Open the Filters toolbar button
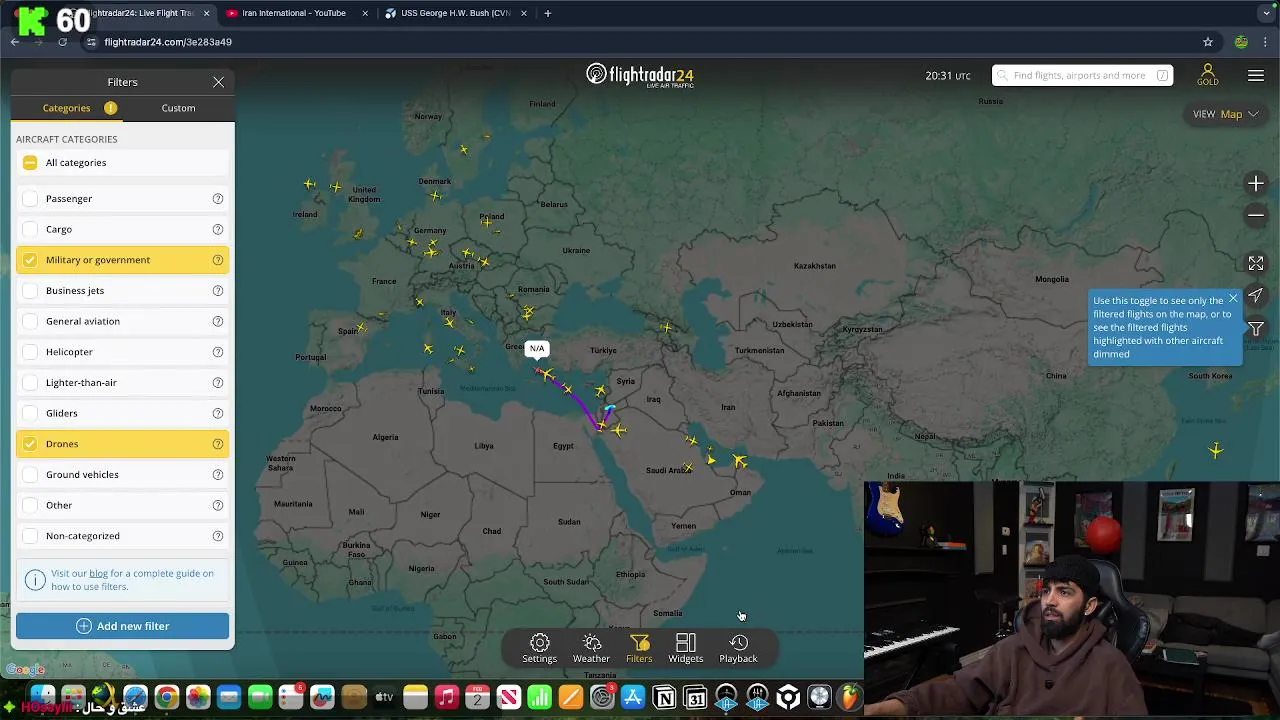 coord(639,648)
